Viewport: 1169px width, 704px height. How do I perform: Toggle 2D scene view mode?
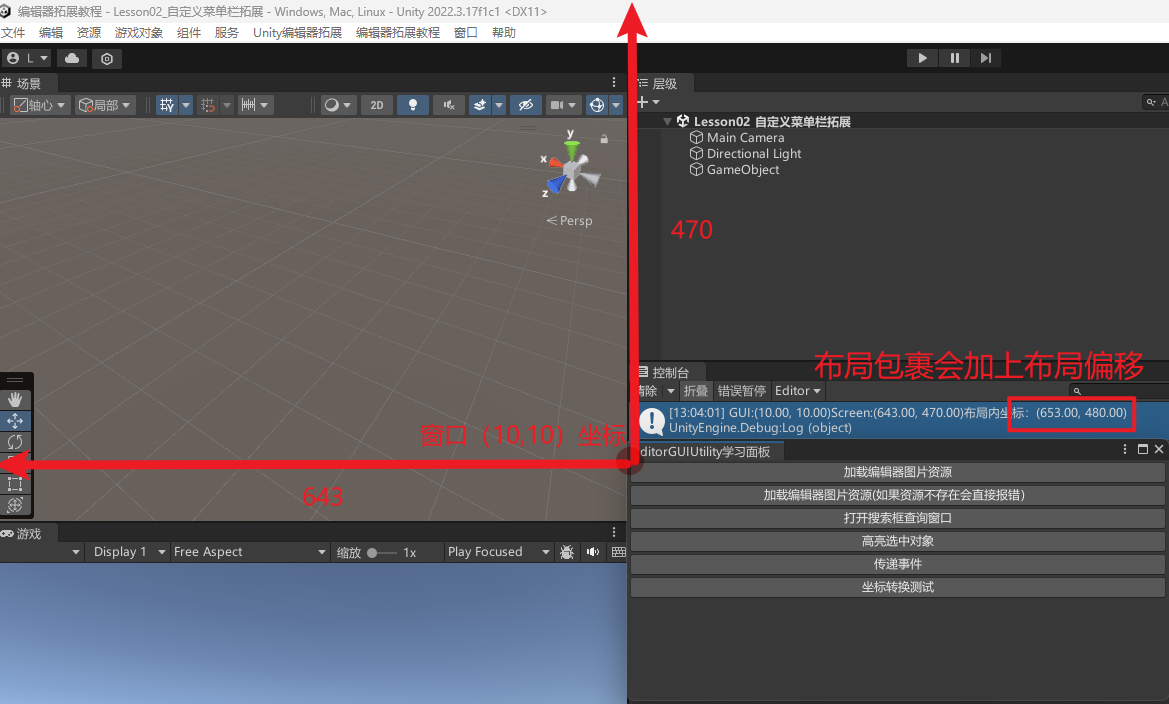(x=376, y=105)
